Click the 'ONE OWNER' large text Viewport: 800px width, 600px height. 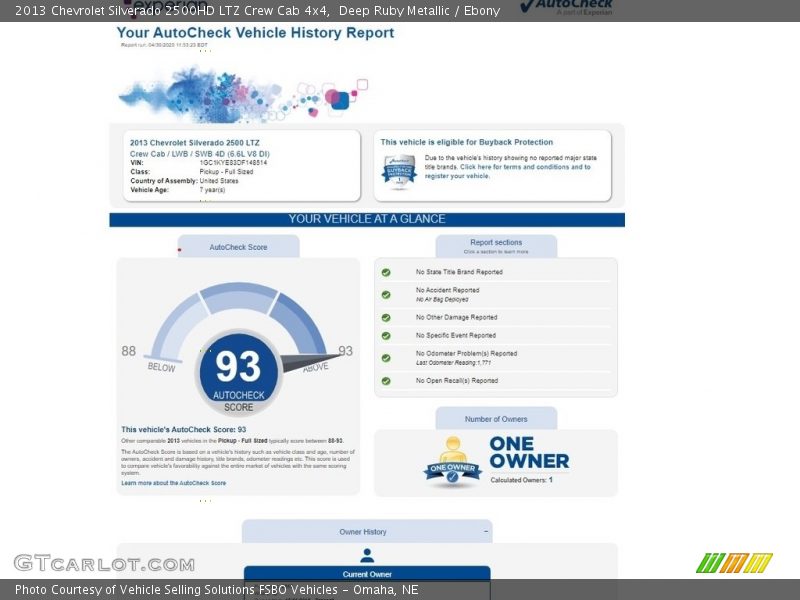[x=529, y=453]
